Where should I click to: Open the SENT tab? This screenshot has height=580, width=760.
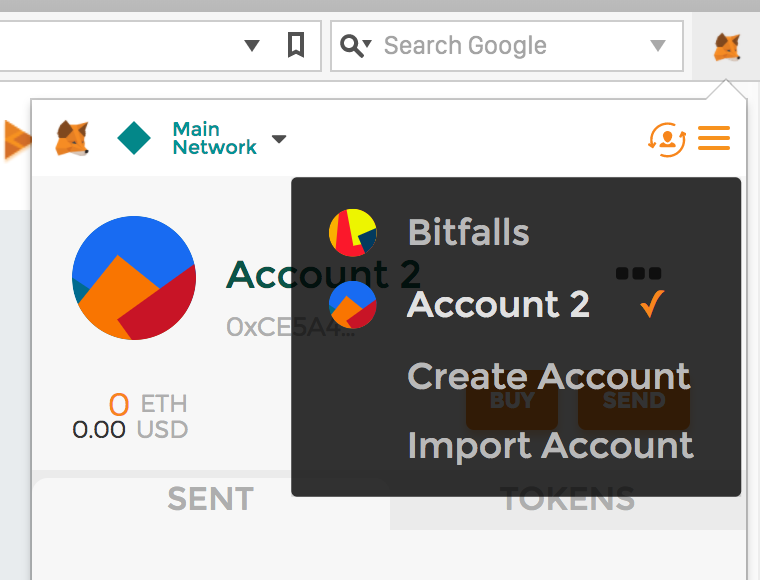pyautogui.click(x=210, y=499)
